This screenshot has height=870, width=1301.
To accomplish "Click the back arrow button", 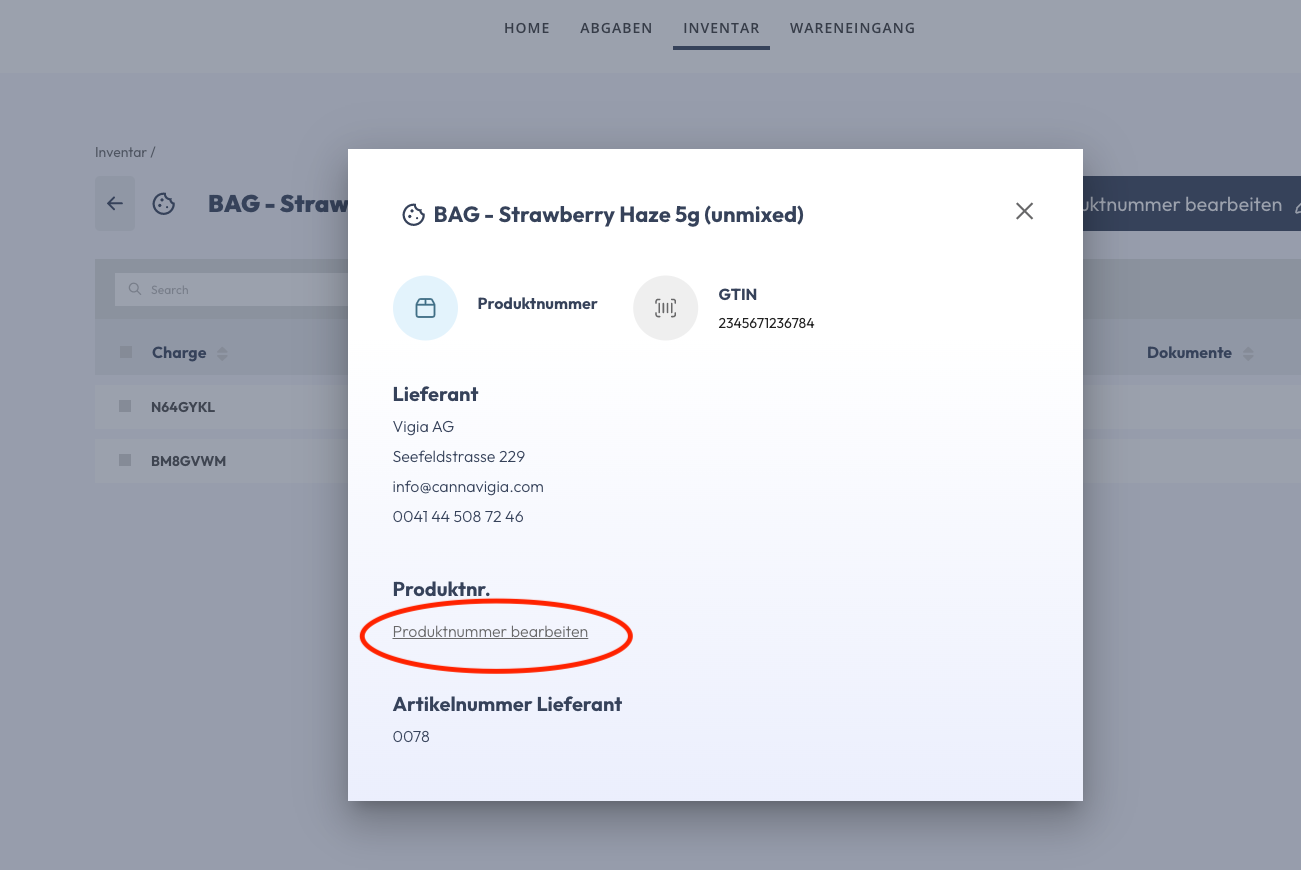I will [x=115, y=204].
